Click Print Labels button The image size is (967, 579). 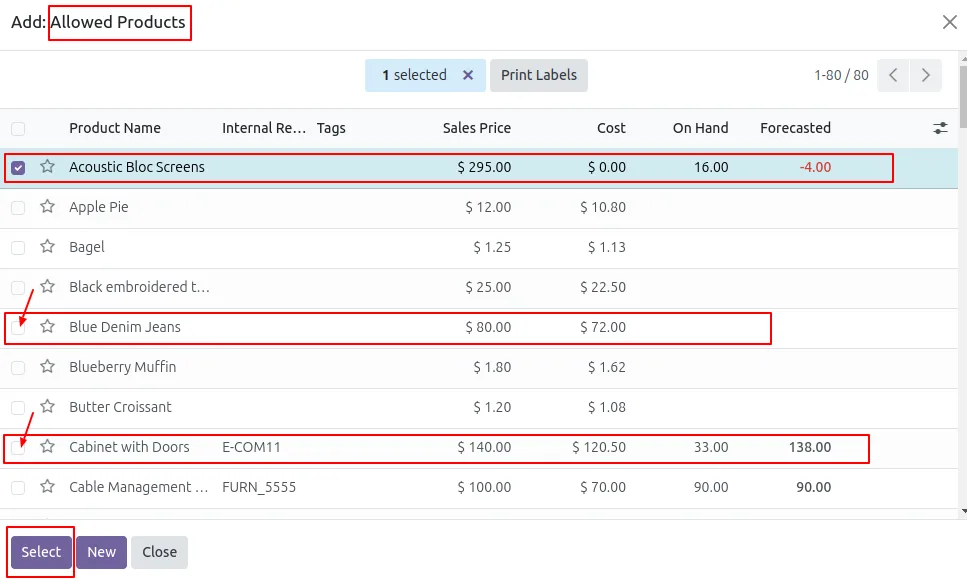[x=539, y=75]
